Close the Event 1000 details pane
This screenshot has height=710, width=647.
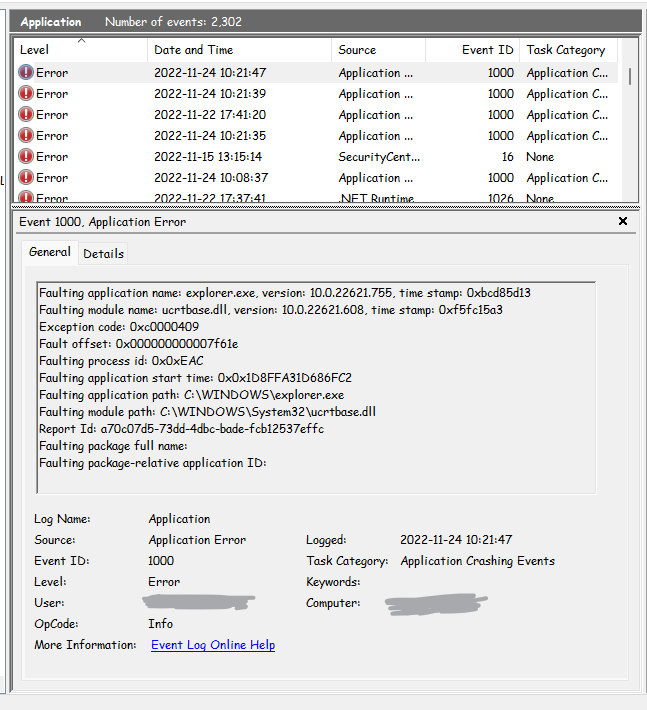(623, 221)
